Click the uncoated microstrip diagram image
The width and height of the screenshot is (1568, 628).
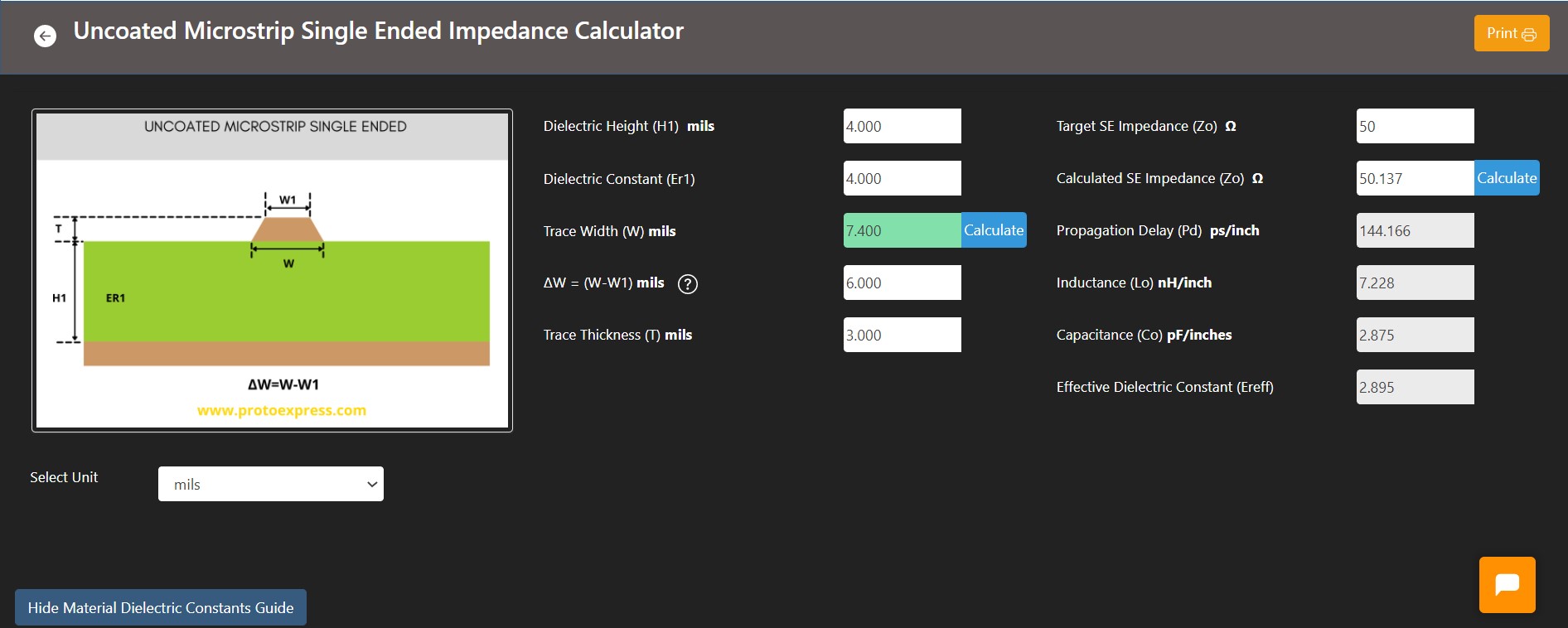[272, 270]
